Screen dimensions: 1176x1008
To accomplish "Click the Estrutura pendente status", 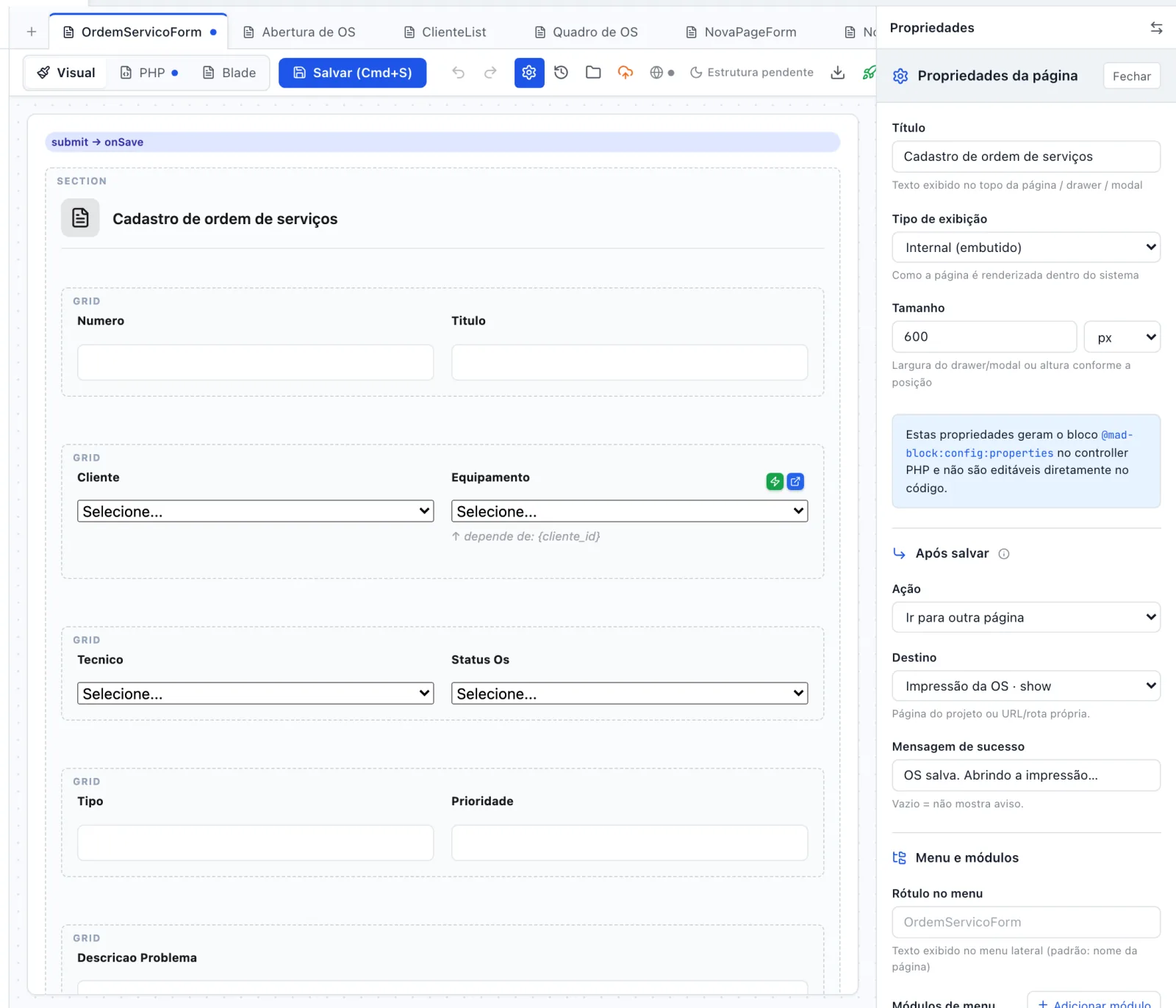I will tap(752, 72).
